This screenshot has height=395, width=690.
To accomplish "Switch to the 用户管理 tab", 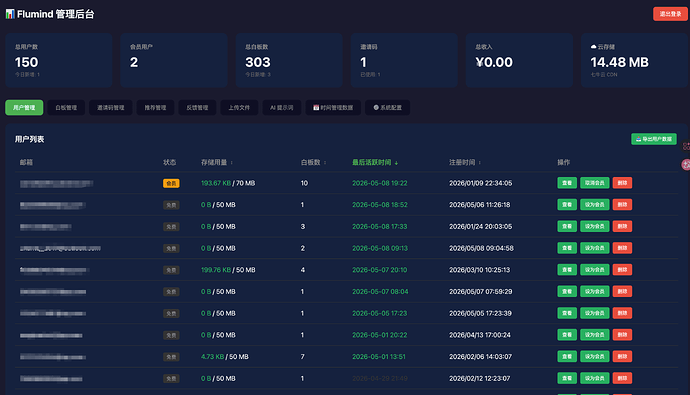I will pyautogui.click(x=24, y=108).
